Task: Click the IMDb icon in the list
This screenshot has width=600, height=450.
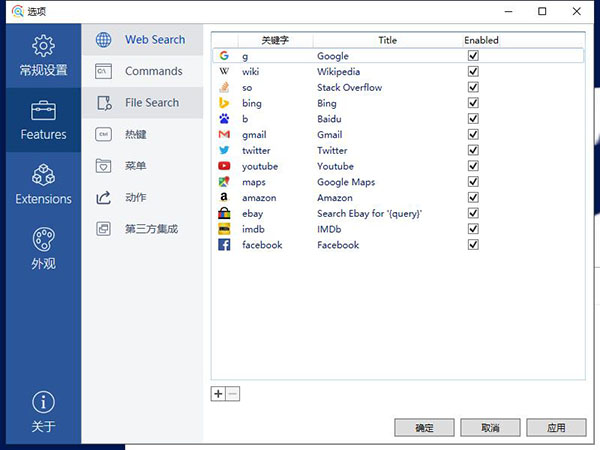Action: click(x=224, y=229)
